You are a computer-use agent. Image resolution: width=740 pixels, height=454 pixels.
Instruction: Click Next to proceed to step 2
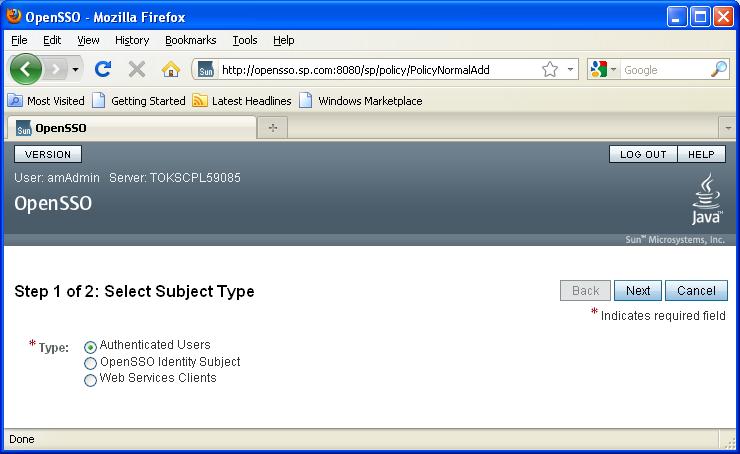638,291
